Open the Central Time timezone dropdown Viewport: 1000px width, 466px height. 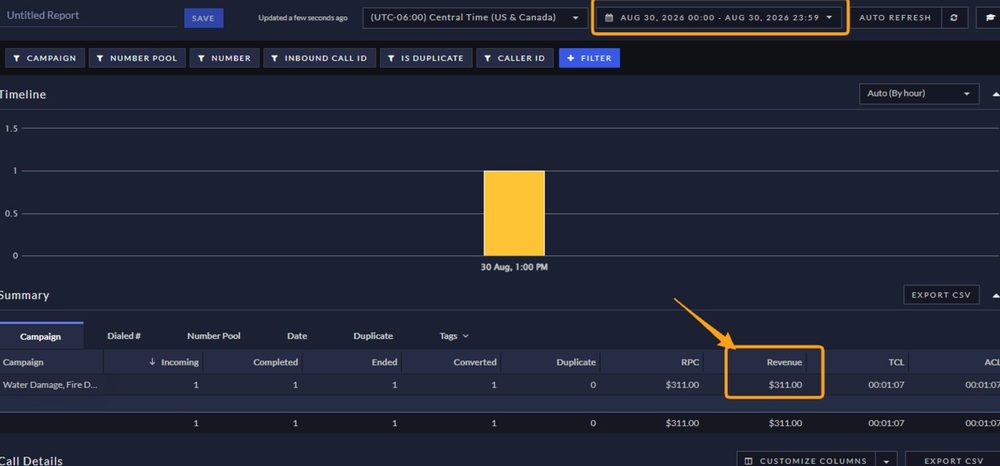(474, 18)
